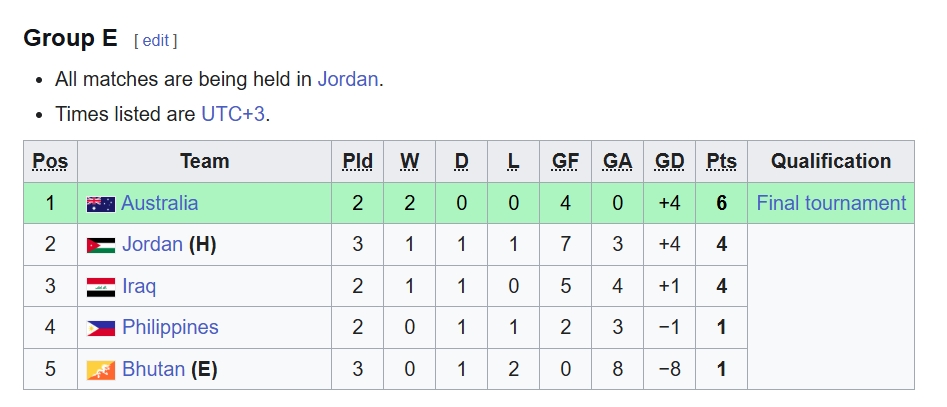Click the GD column header abbreviation

click(x=669, y=161)
